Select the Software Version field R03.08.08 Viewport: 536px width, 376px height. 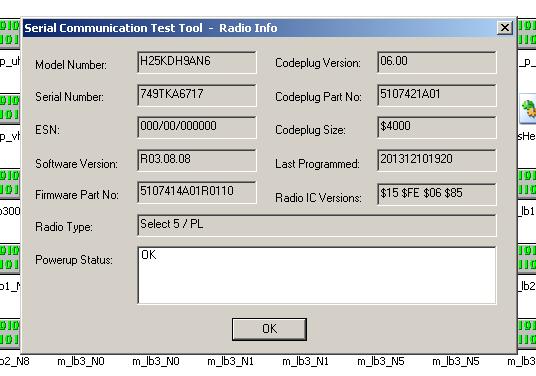point(197,160)
